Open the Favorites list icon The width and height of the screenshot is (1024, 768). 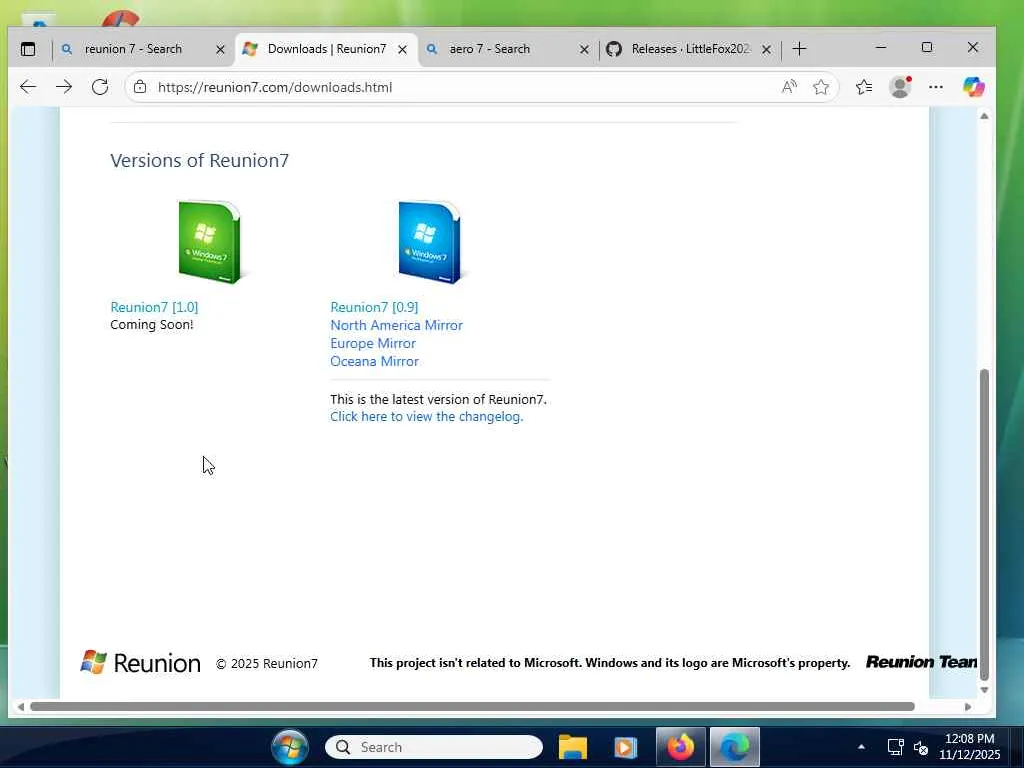coord(863,87)
